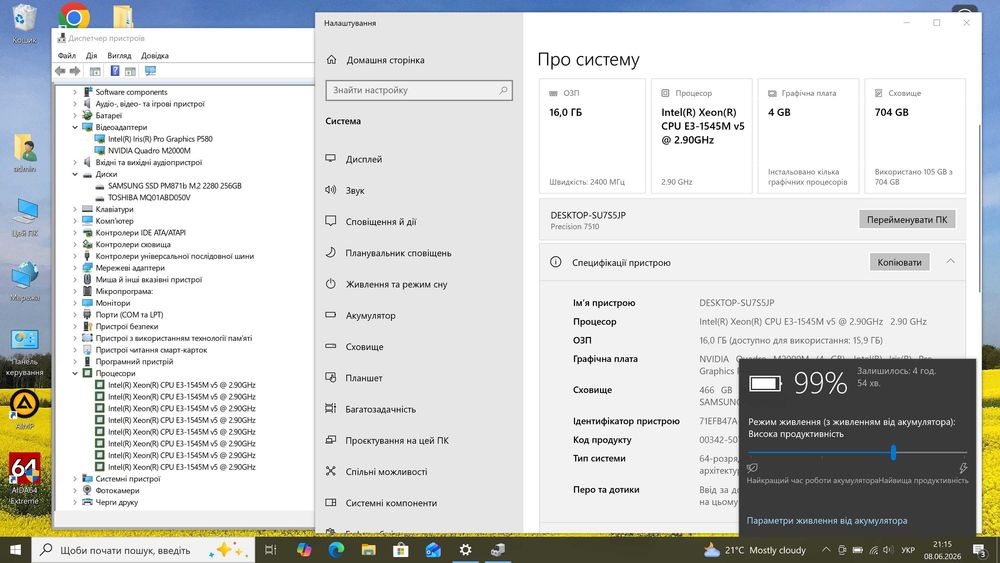Viewport: 1000px width, 563px height.
Task: Open the File (Файл) menu
Action: click(66, 55)
